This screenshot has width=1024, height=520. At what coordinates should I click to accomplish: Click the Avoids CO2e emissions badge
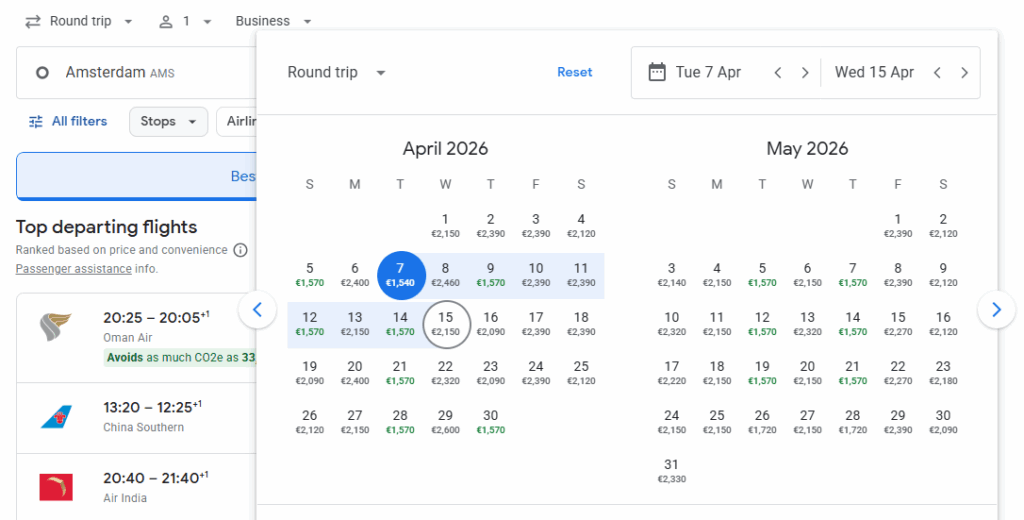pos(180,357)
